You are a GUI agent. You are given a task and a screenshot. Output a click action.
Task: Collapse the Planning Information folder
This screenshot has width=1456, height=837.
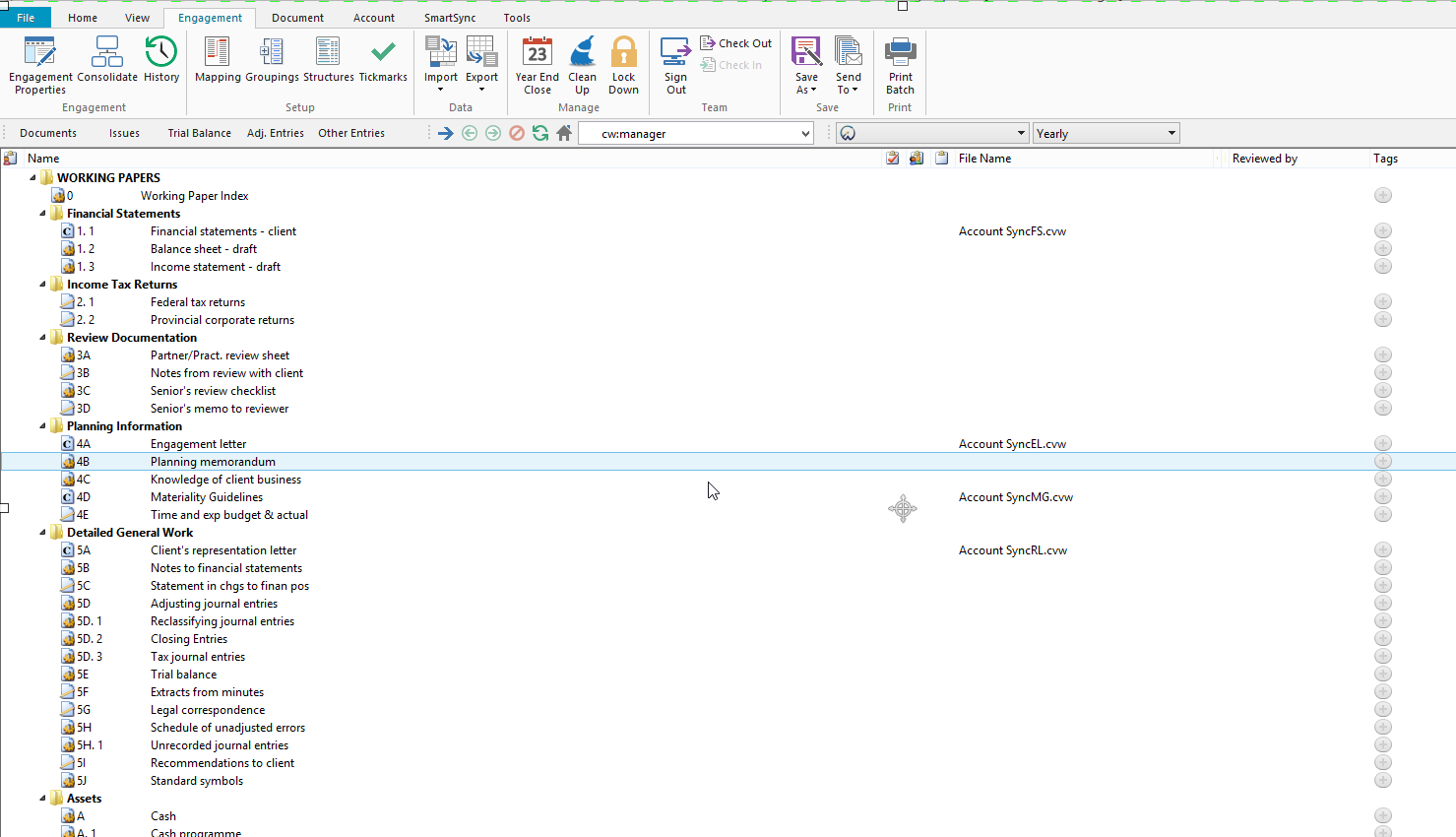(42, 426)
